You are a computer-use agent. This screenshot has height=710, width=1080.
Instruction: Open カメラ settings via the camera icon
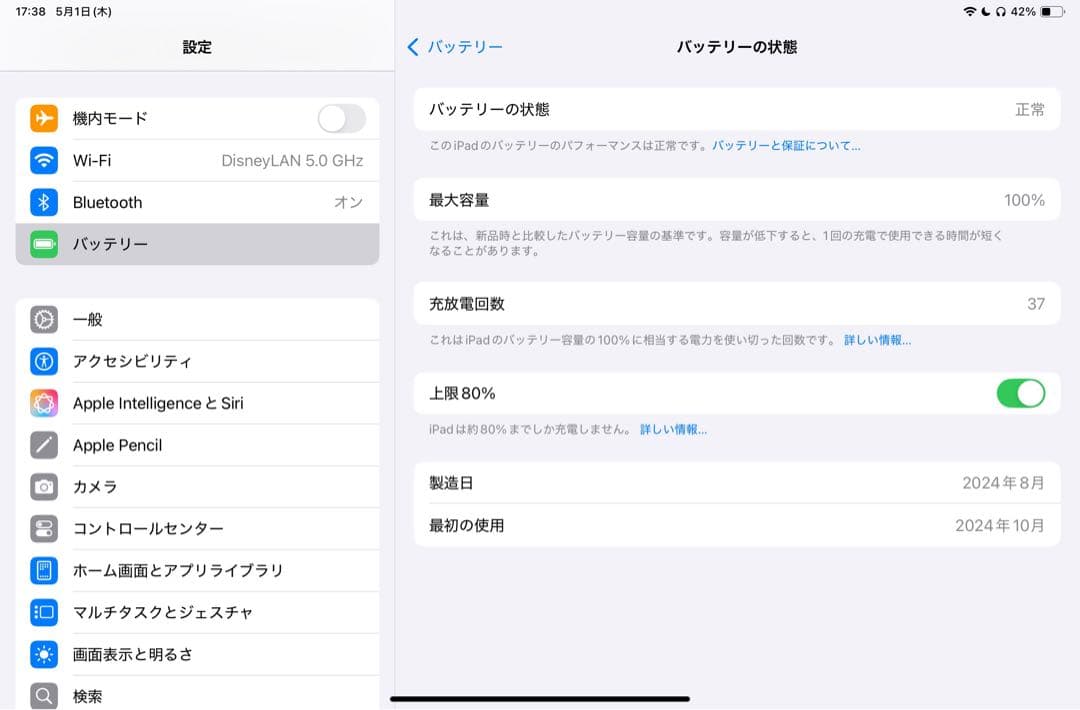44,487
